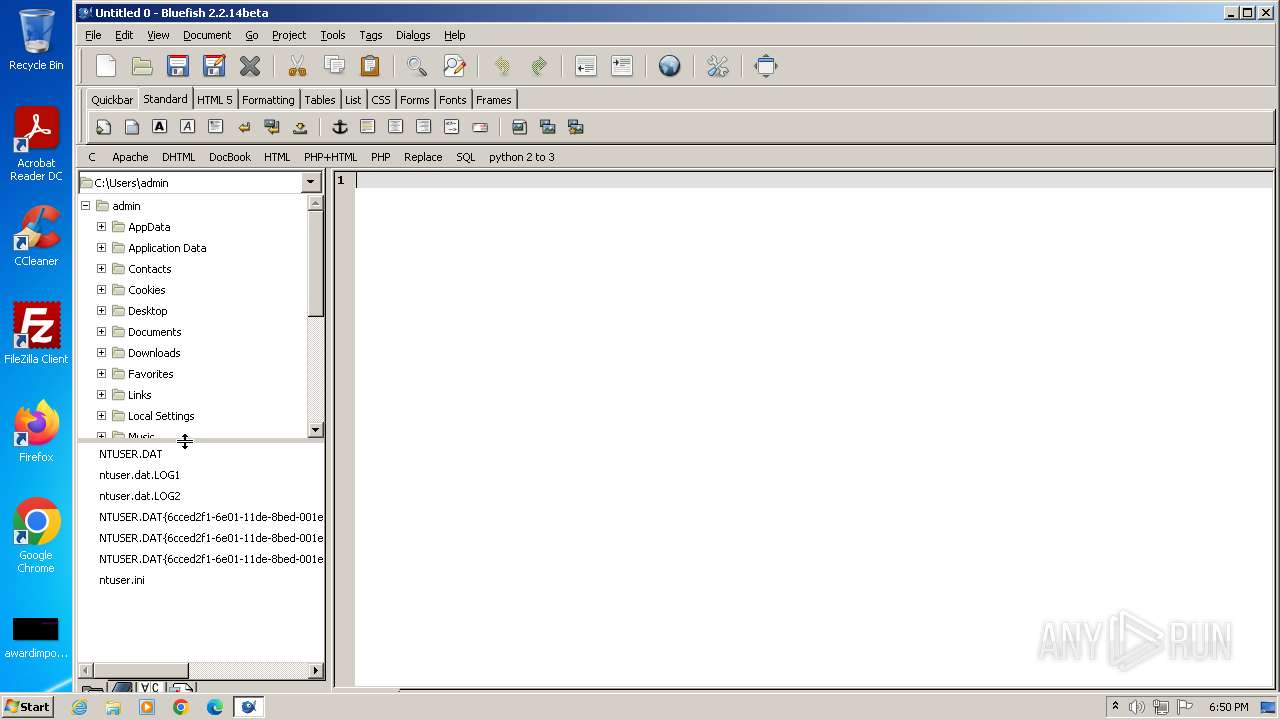Toggle fullscreen mode icon

[766, 66]
